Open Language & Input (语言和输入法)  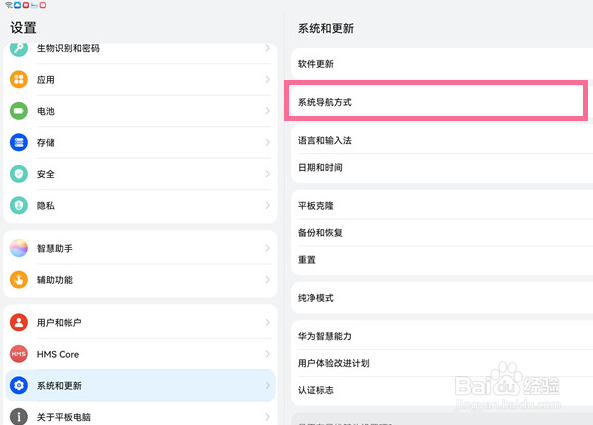pyautogui.click(x=442, y=140)
